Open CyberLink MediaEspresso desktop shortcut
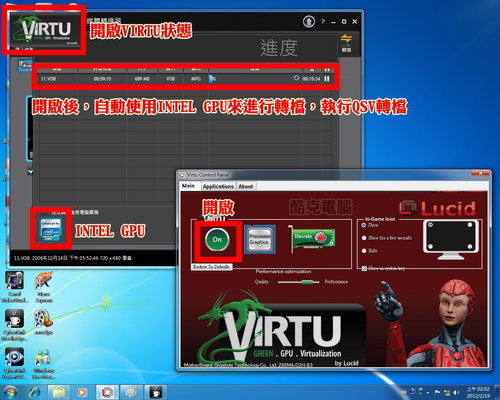This screenshot has width=500, height=400. [x=14, y=325]
